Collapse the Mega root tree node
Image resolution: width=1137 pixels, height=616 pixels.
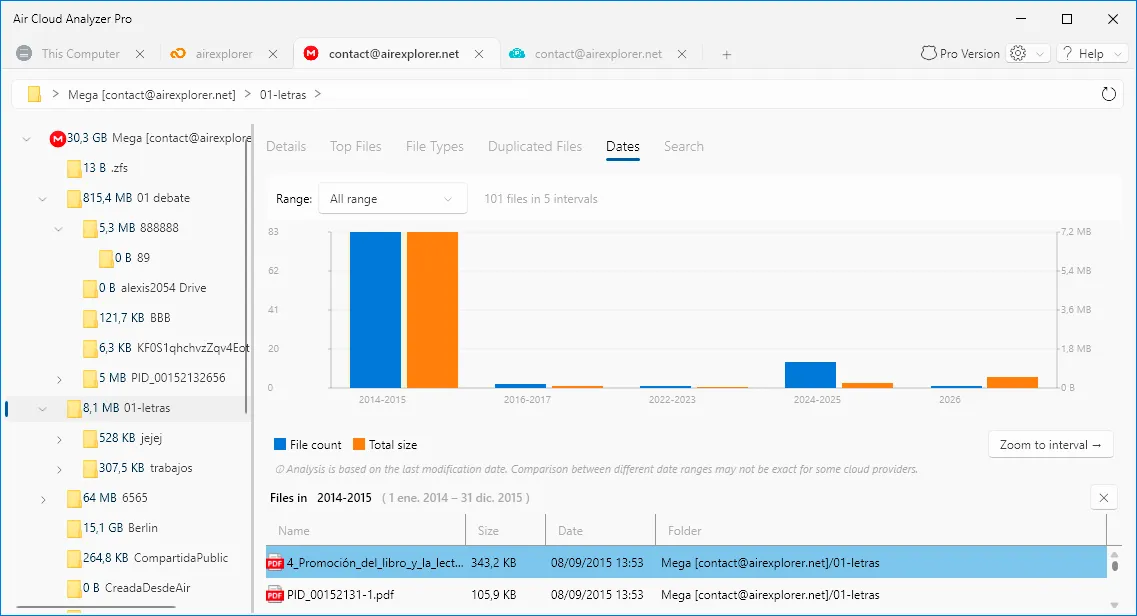[27, 138]
